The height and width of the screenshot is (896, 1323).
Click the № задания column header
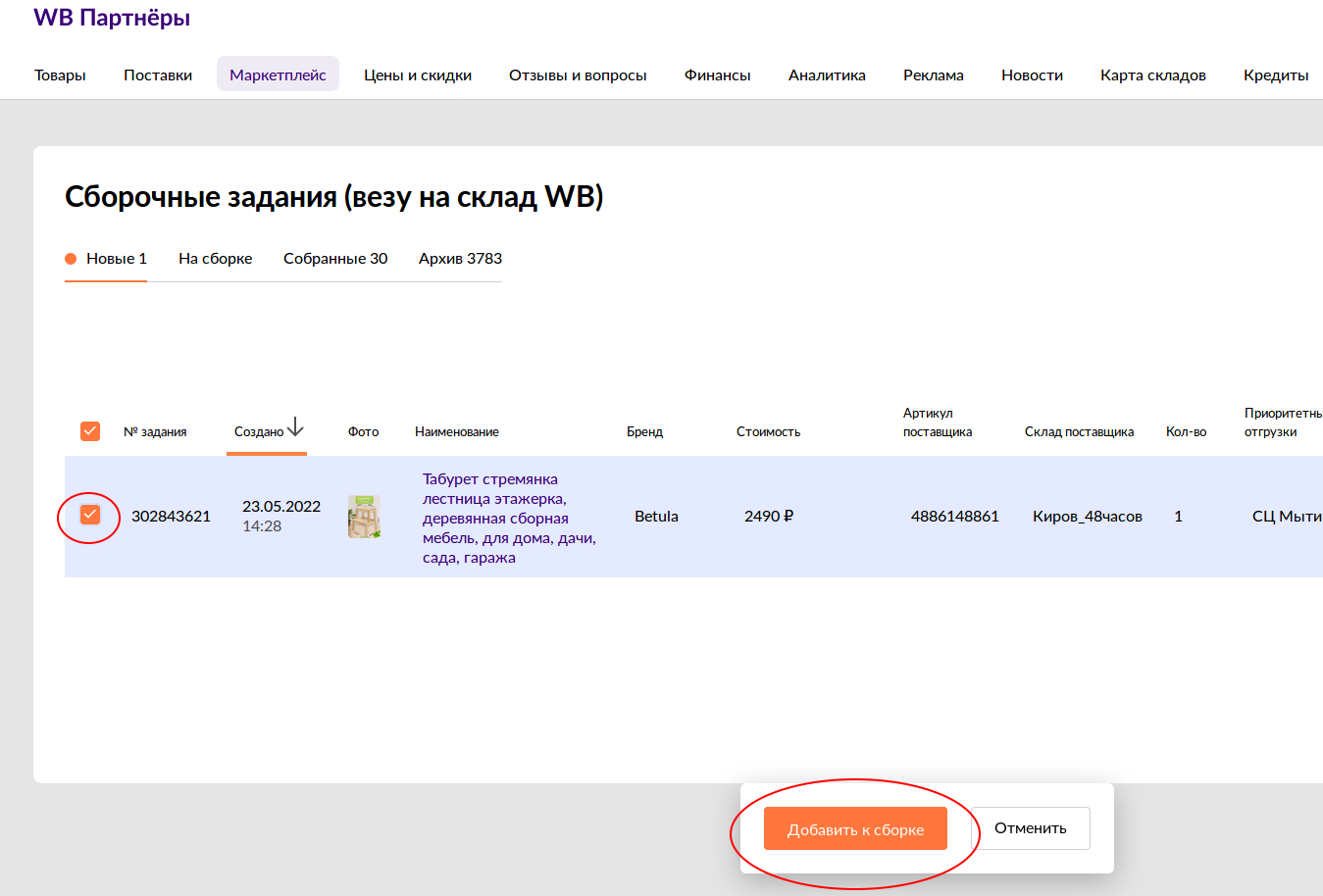(x=155, y=431)
